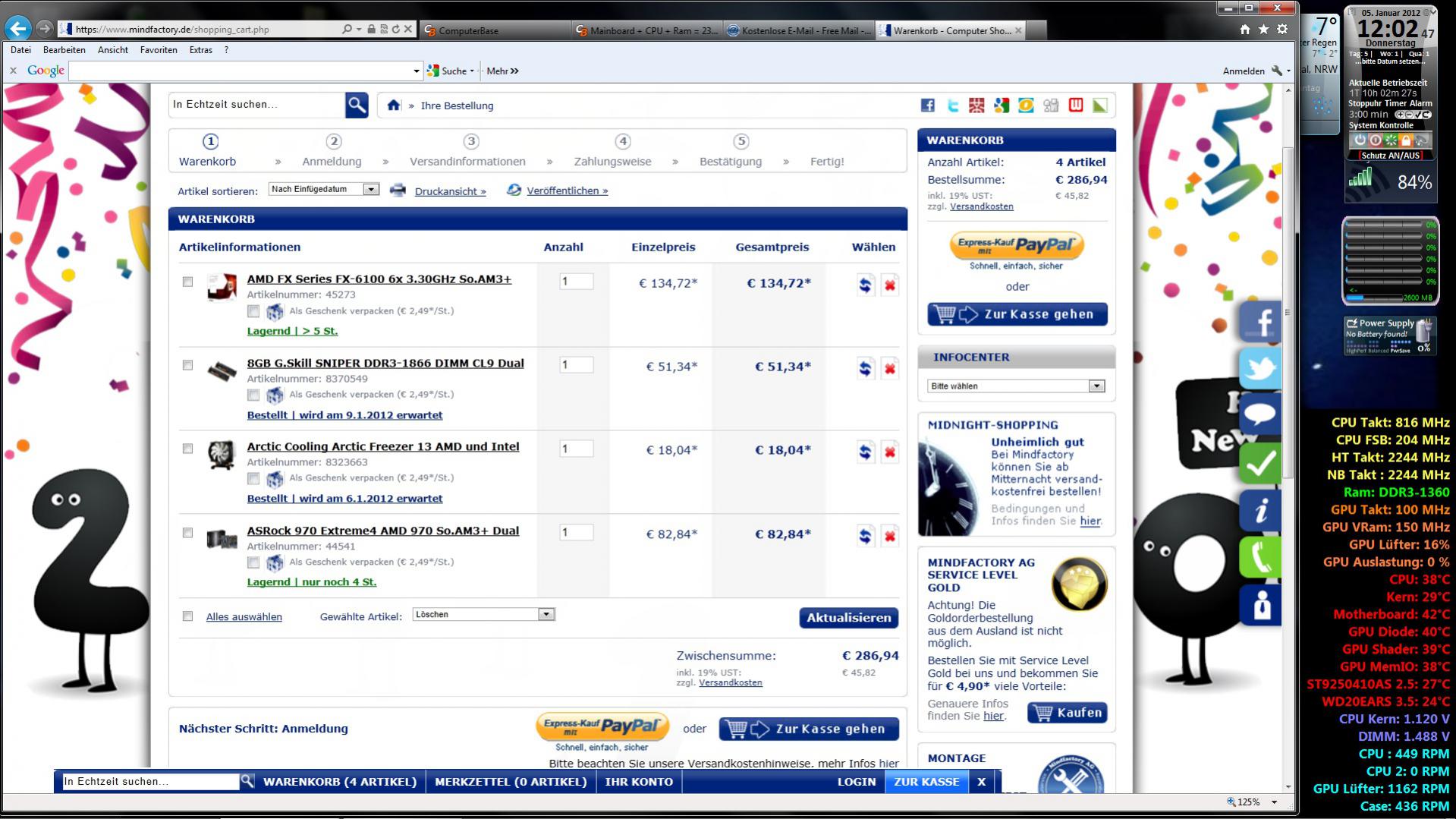
Task: Select the G.Skill SNIPER item checkbox
Action: tap(187, 365)
